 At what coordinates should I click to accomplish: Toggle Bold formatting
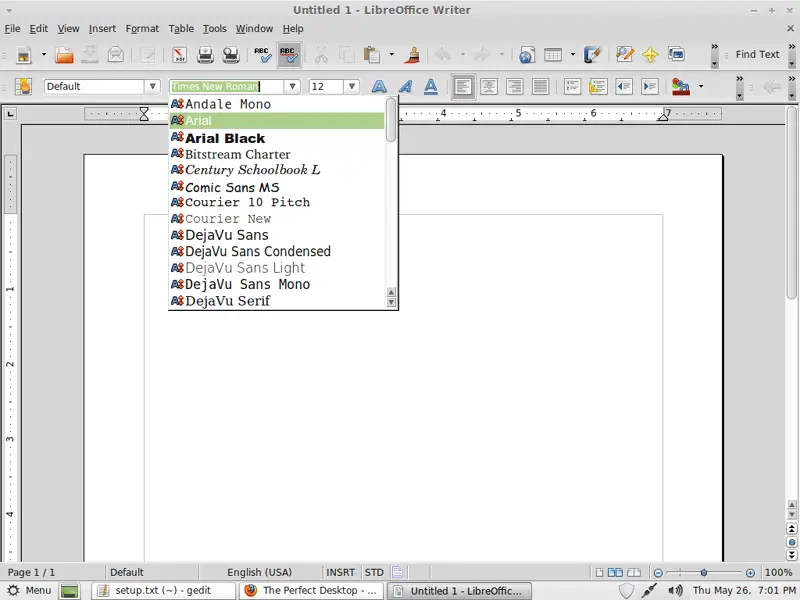pos(379,87)
